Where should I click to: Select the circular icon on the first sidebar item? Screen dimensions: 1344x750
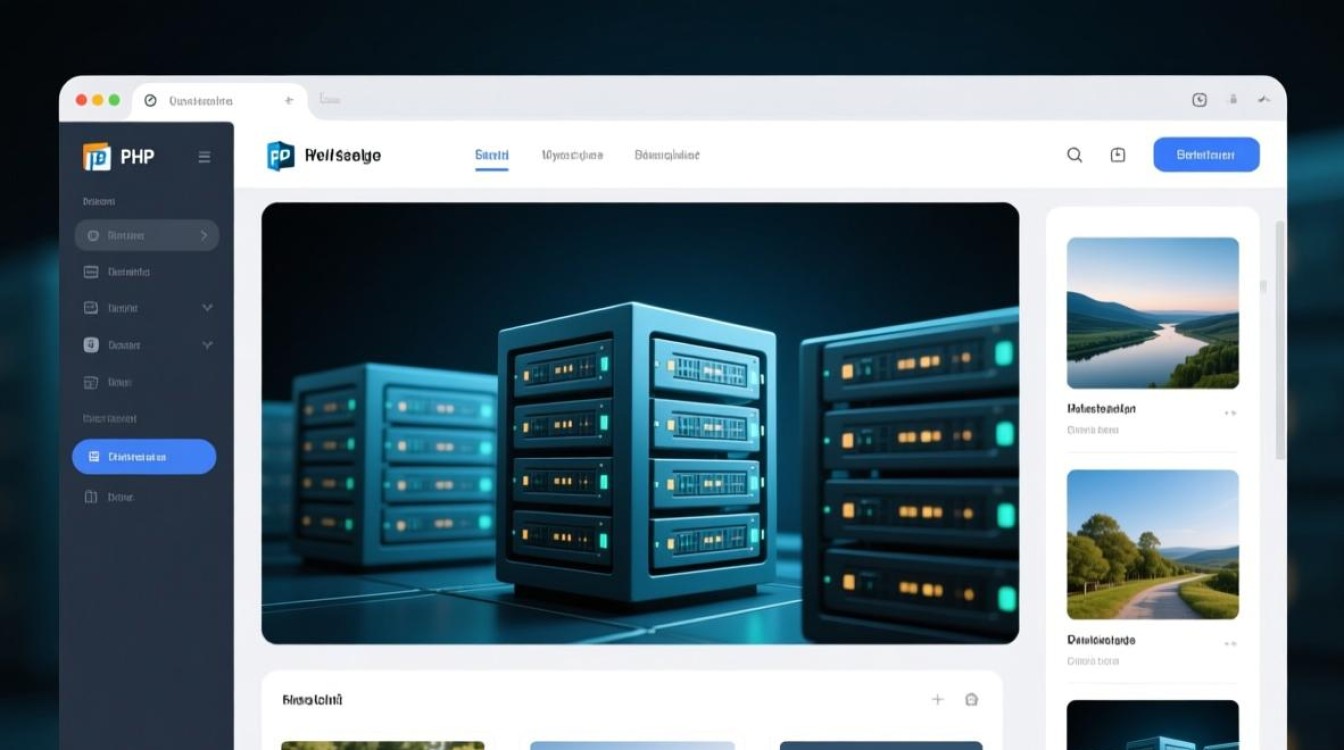93,235
